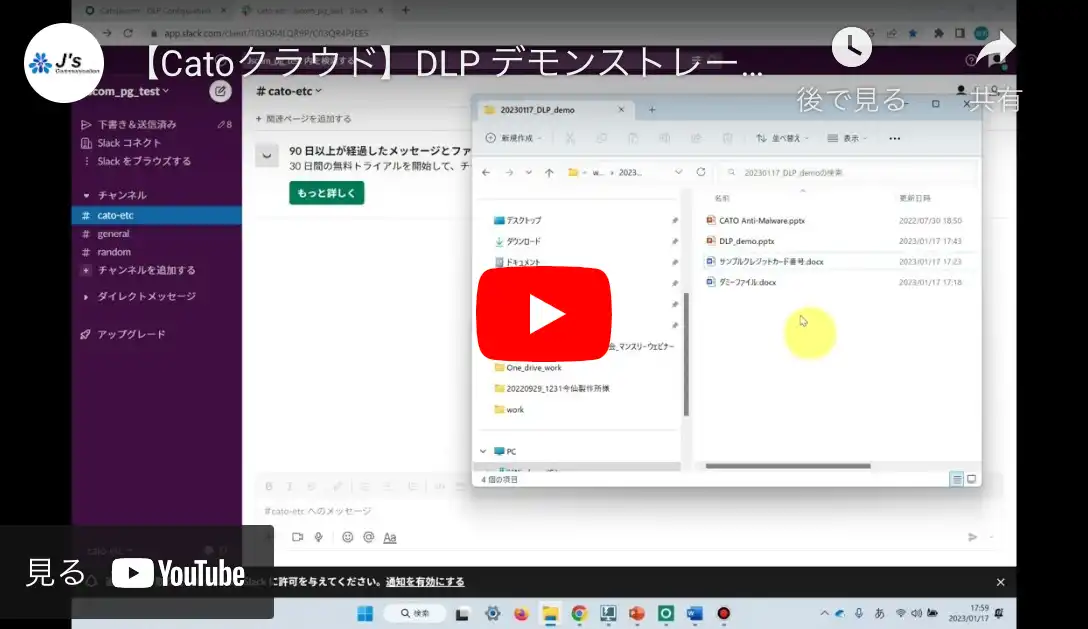Click the @ mention icon in composer

coord(368,537)
